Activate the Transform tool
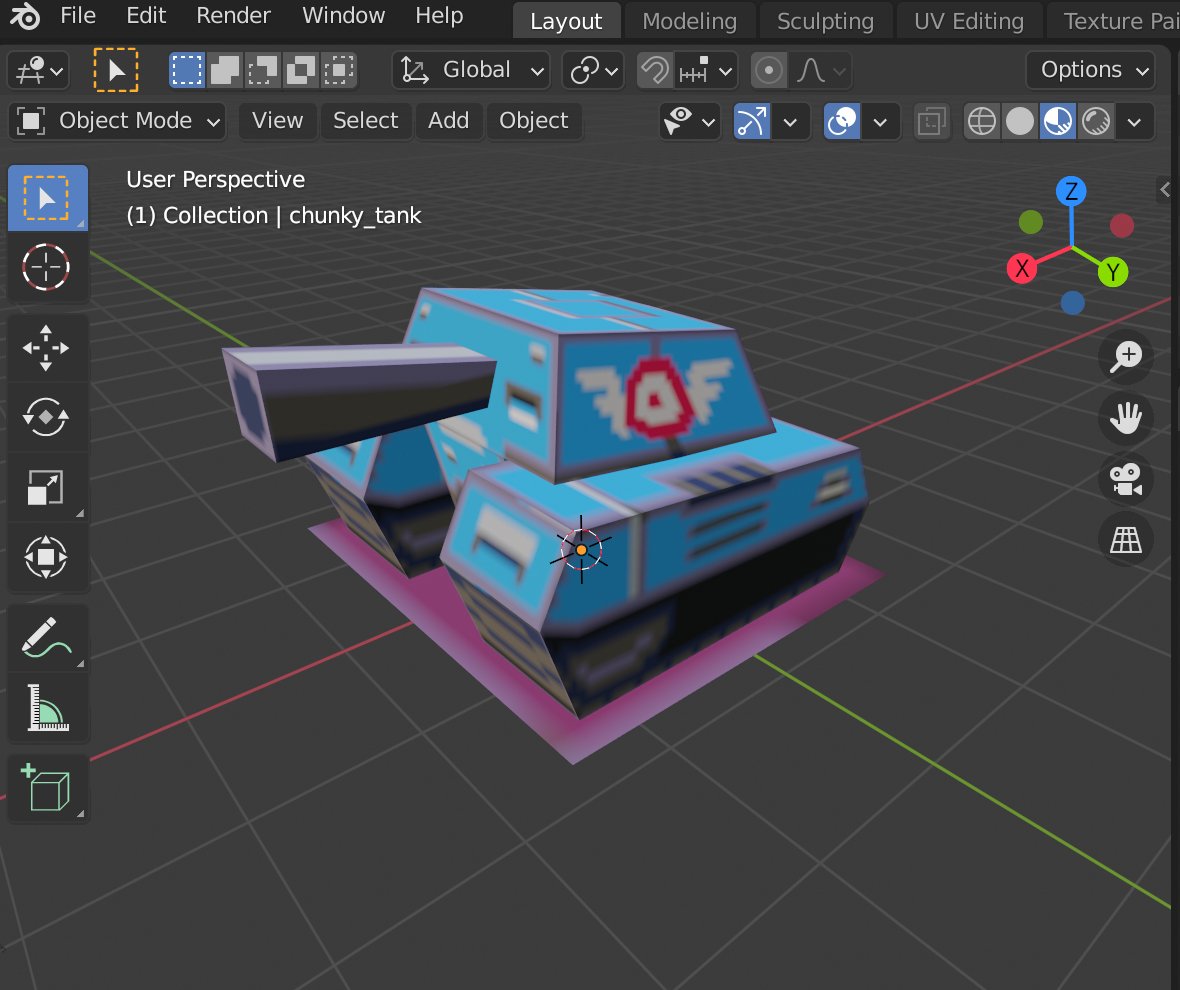The width and height of the screenshot is (1180, 990). point(47,557)
